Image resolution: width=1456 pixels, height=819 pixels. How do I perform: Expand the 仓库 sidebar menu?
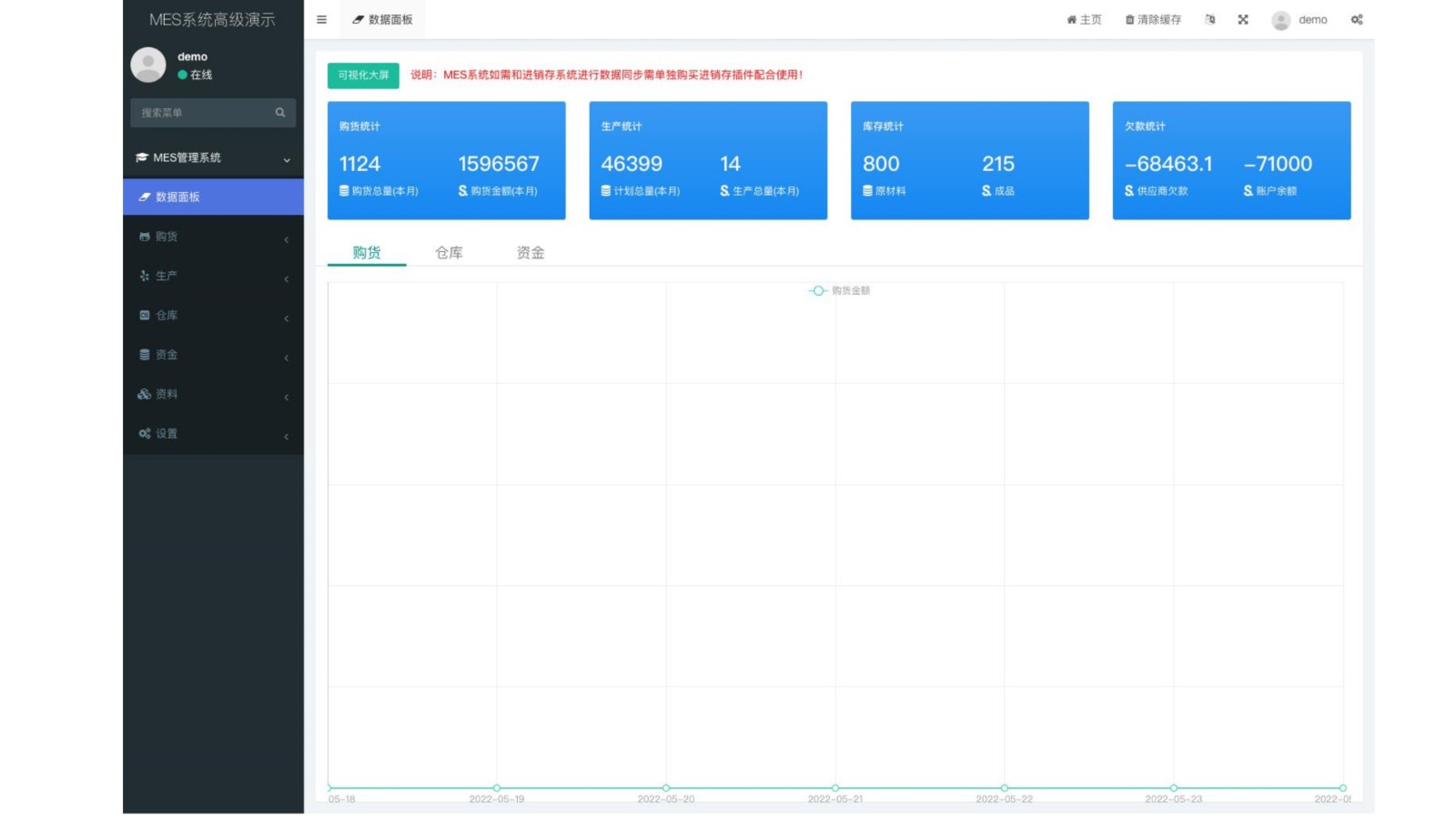click(x=213, y=315)
